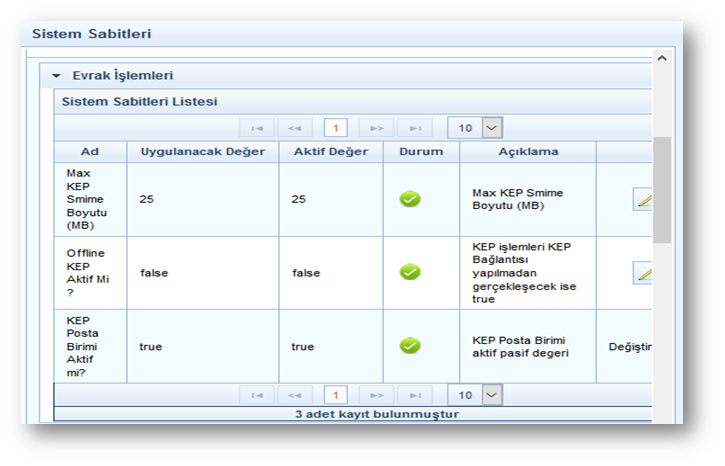Viewport: 725px width, 466px height.
Task: Click green status check for Offline KEP row
Action: [x=410, y=272]
